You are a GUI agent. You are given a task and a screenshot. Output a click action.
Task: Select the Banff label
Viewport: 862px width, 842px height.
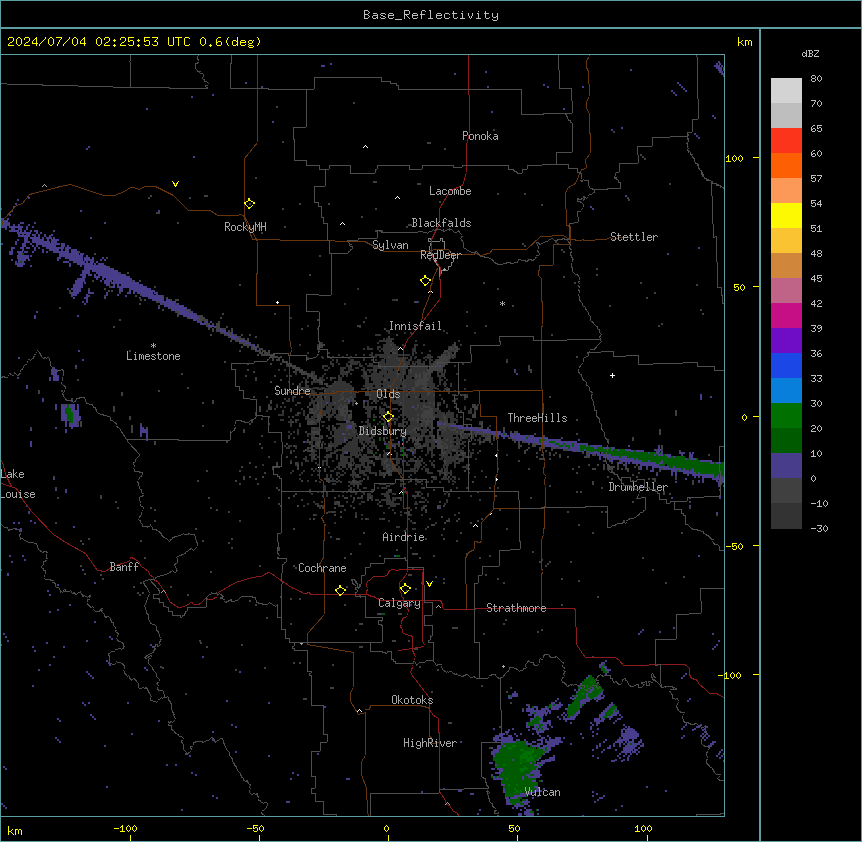point(124,567)
